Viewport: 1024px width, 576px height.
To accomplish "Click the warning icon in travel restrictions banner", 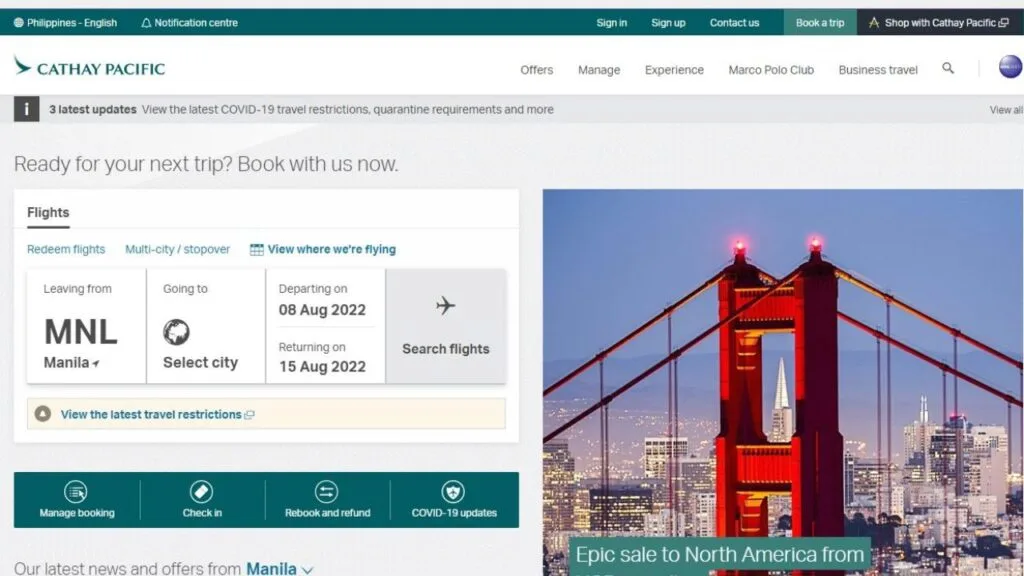I will 43,413.
